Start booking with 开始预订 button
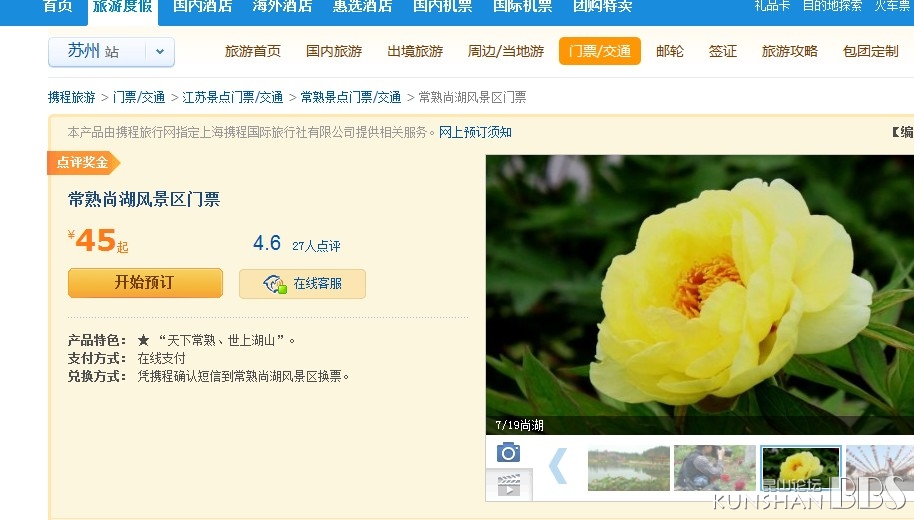The image size is (914, 520). (145, 283)
